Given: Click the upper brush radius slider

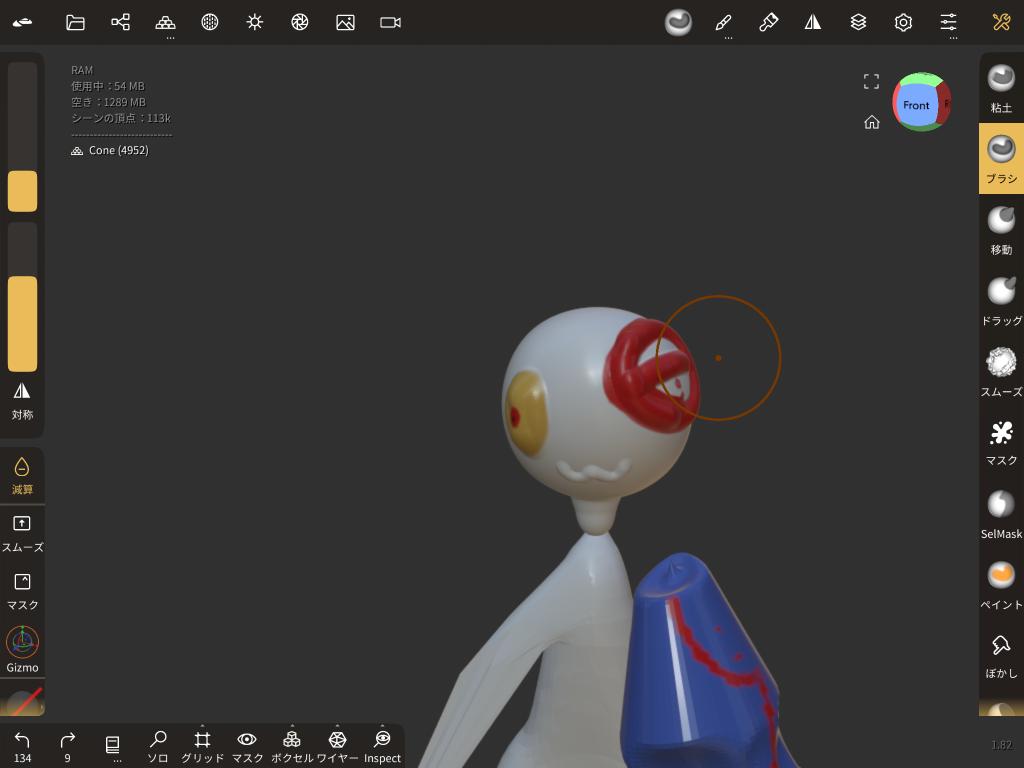Looking at the screenshot, I should pos(22,137).
